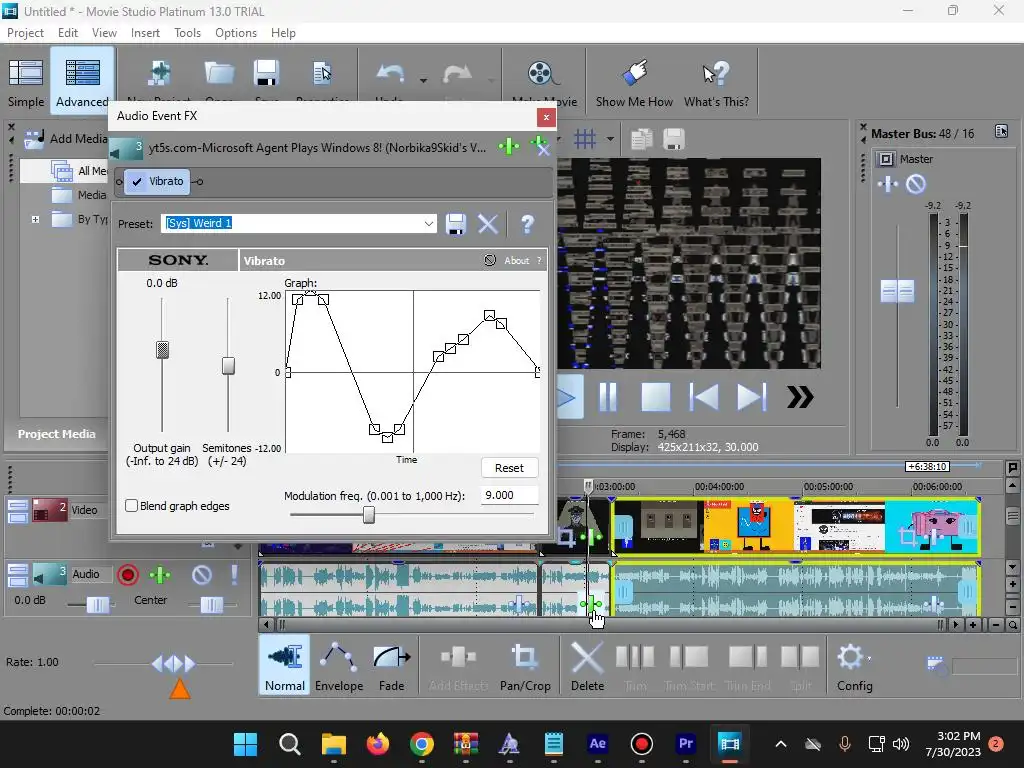Select Advanced mode layout

[x=82, y=82]
